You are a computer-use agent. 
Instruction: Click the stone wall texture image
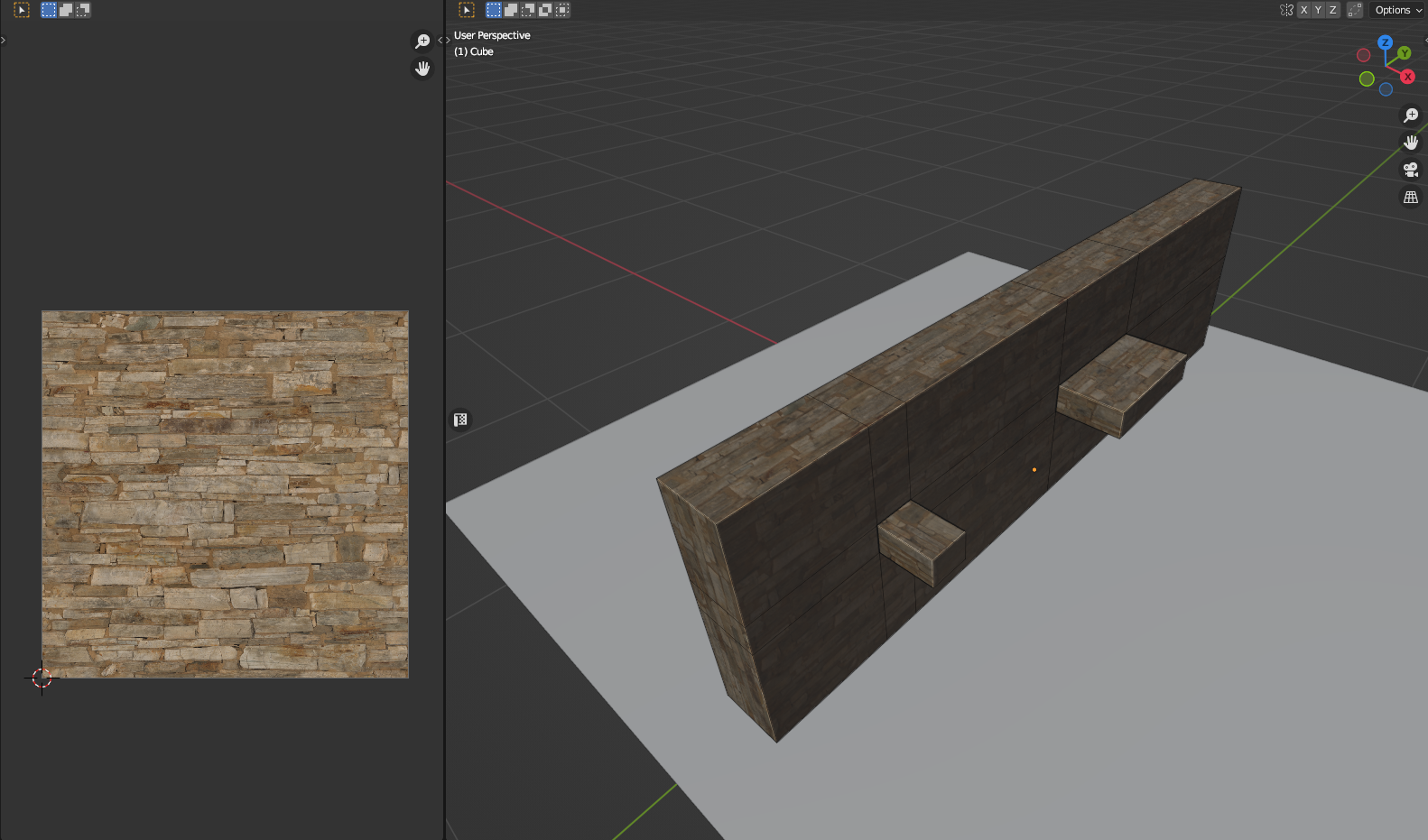225,494
